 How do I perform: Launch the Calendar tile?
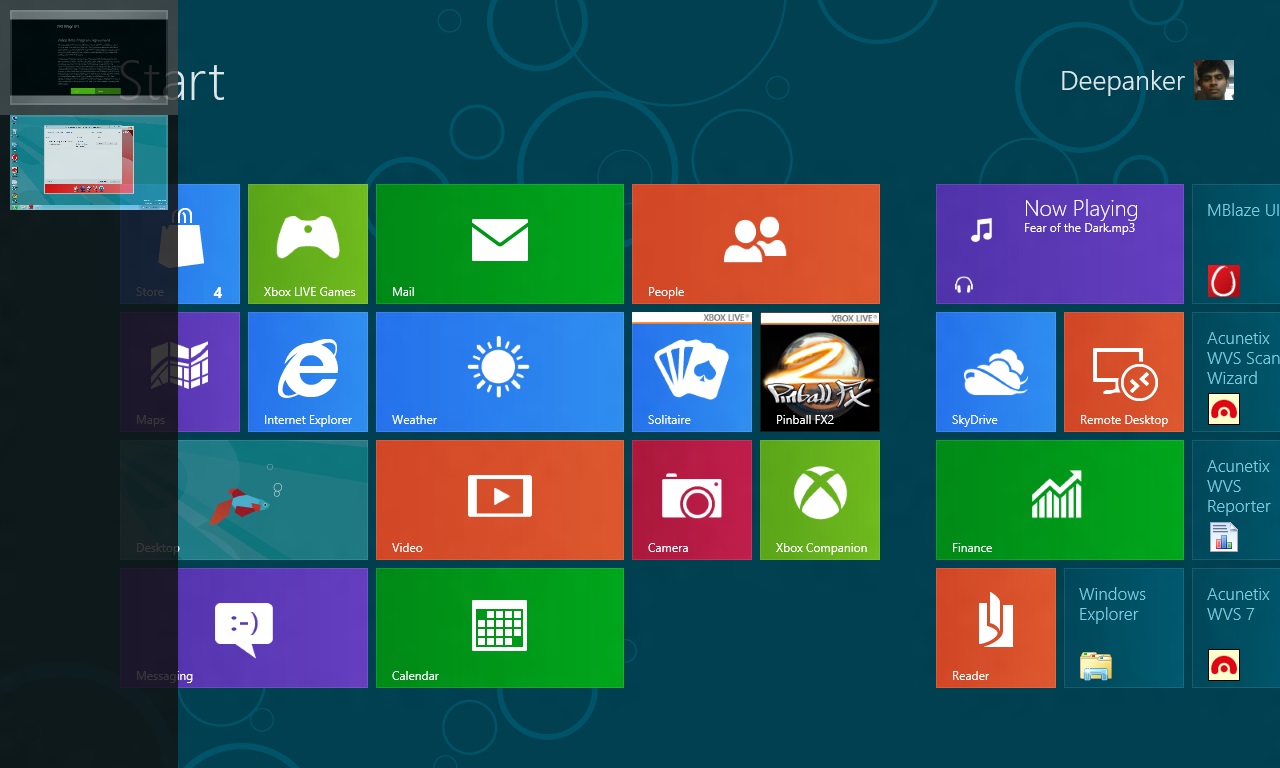500,628
